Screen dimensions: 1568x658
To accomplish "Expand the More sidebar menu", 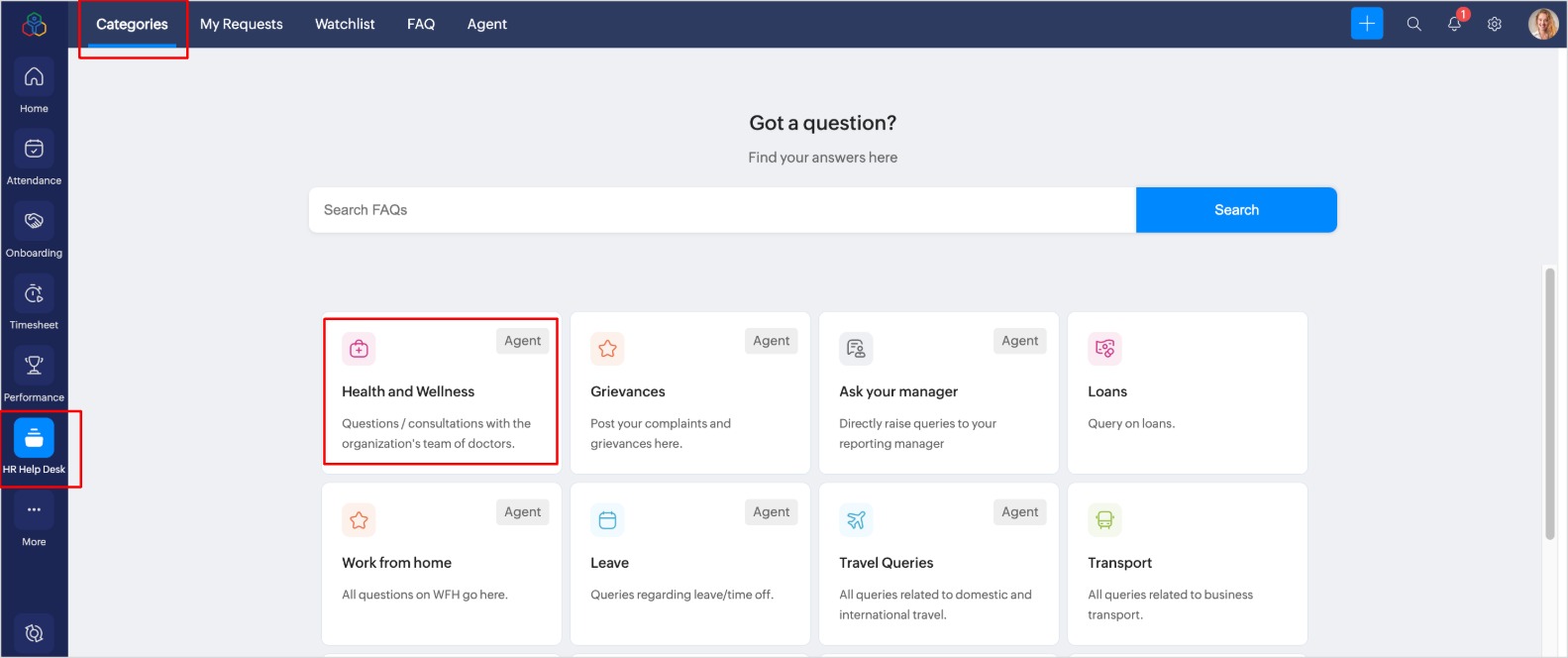I will (34, 511).
